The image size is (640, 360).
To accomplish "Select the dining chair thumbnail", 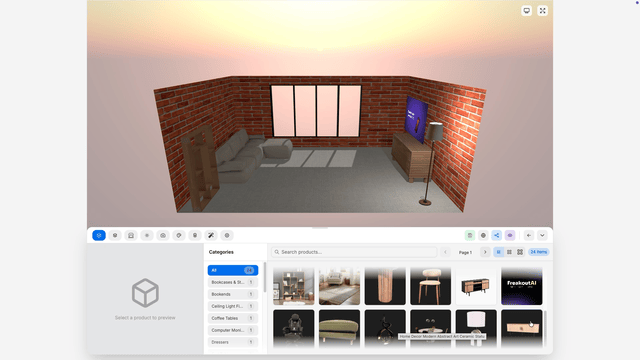I will [431, 286].
